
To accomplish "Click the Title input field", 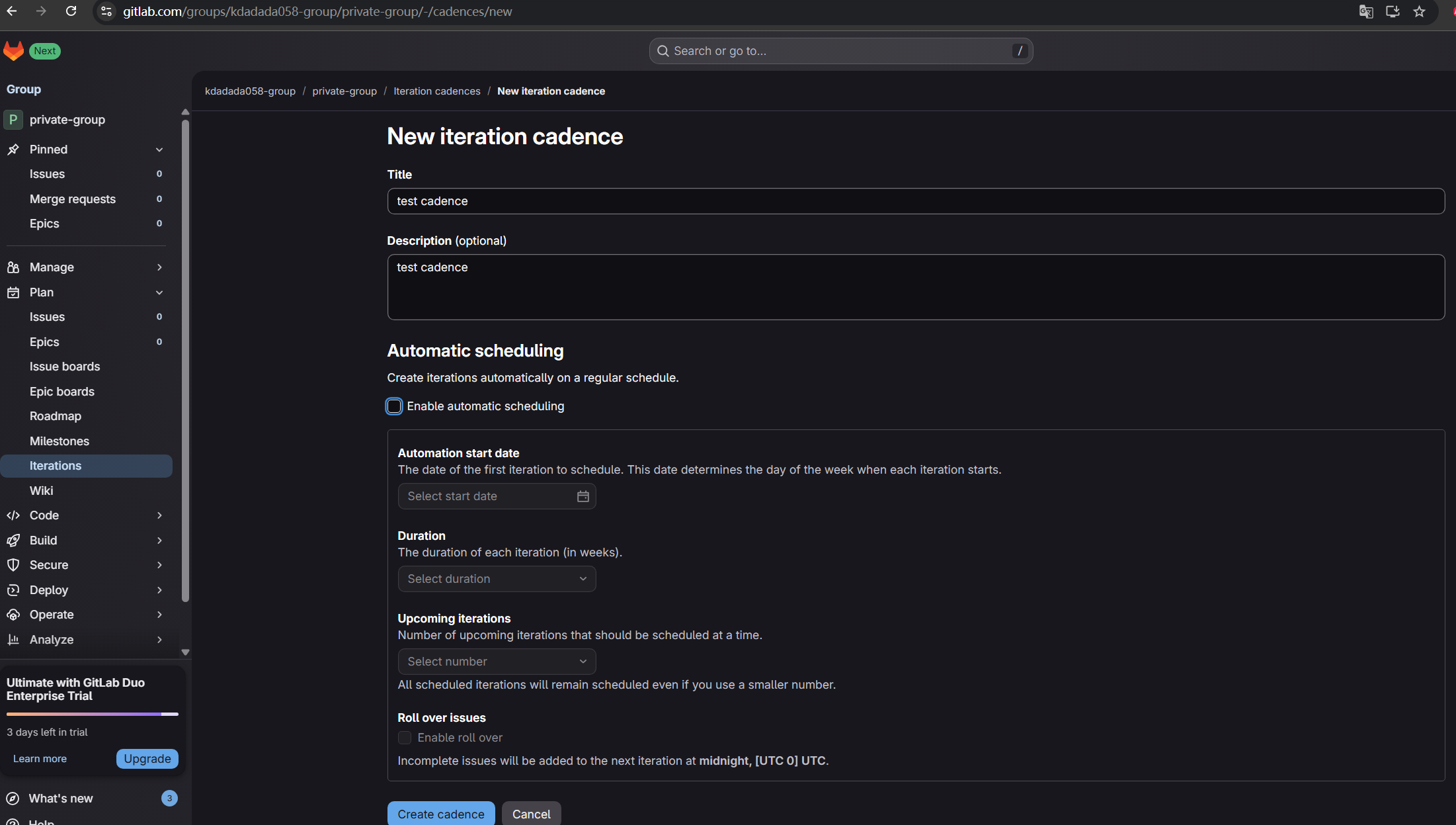I will (915, 201).
